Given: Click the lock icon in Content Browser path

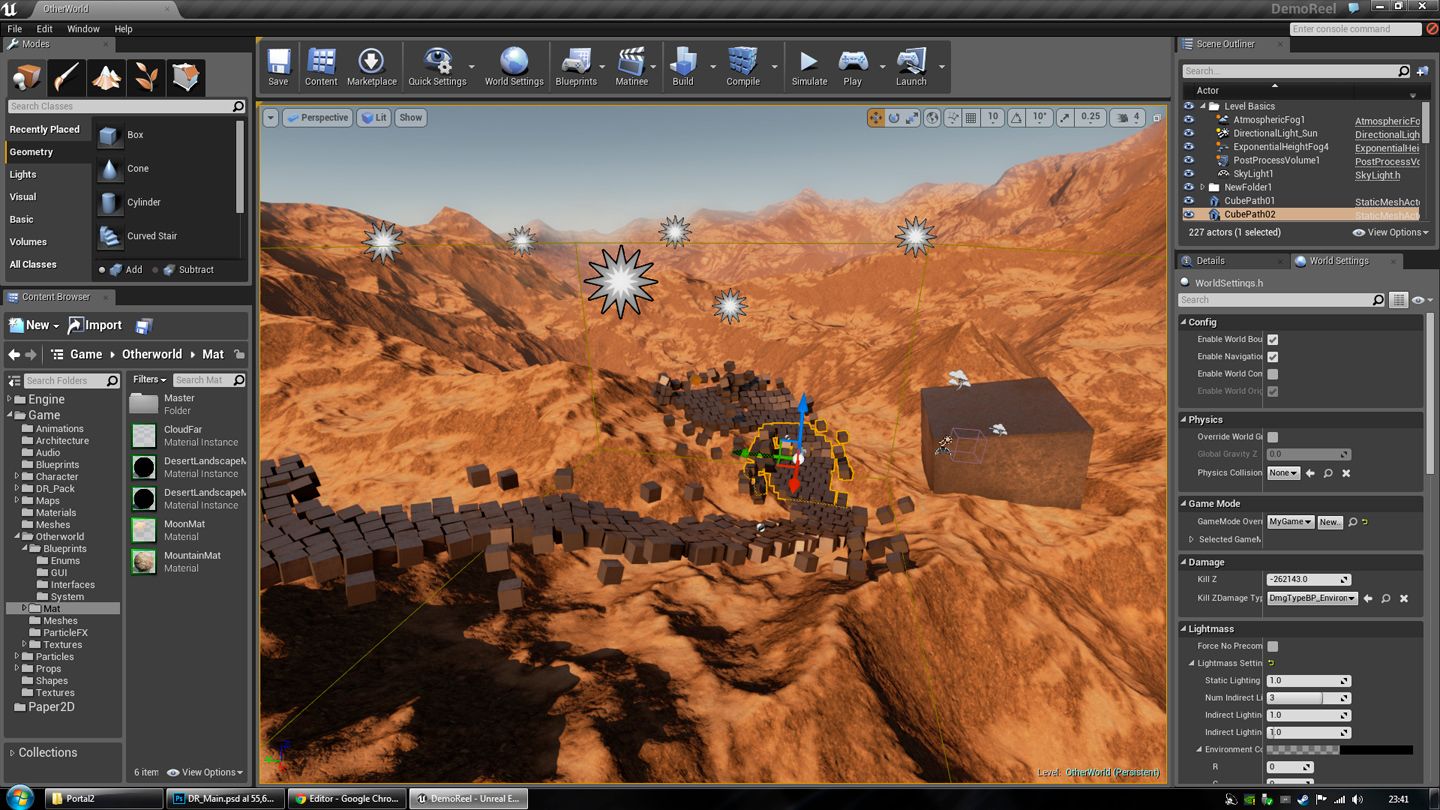Looking at the screenshot, I should coord(238,354).
